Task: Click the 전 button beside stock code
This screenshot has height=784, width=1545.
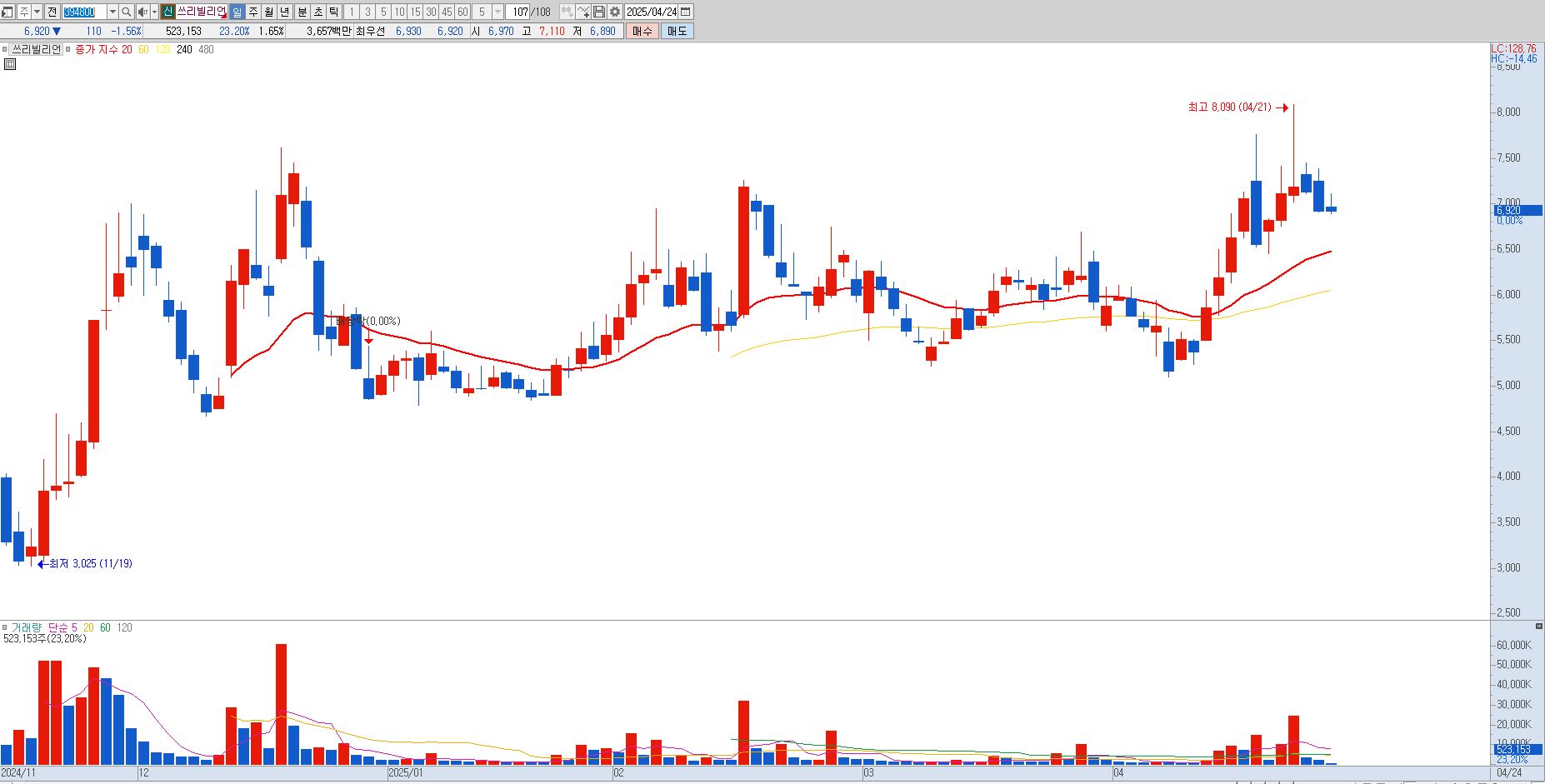Action: pyautogui.click(x=52, y=12)
